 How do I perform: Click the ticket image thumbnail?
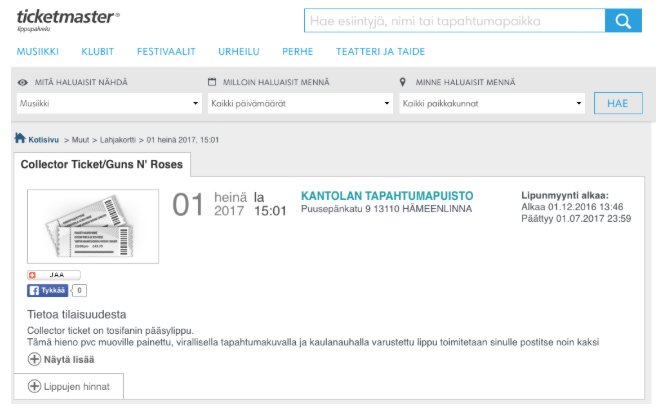(93, 226)
